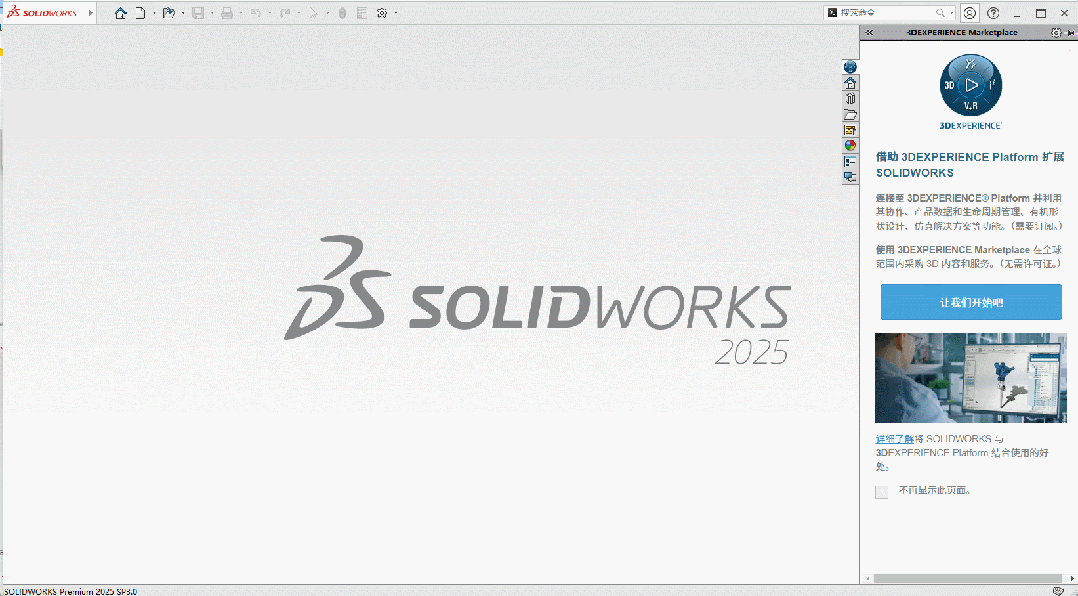
Task: Open the search type dropdown arrow
Action: pyautogui.click(x=952, y=12)
